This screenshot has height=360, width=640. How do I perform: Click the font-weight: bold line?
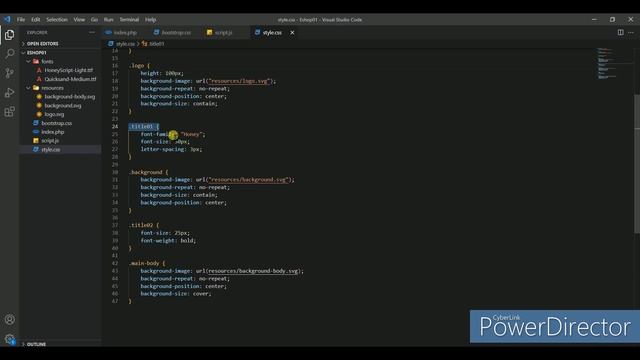click(168, 241)
